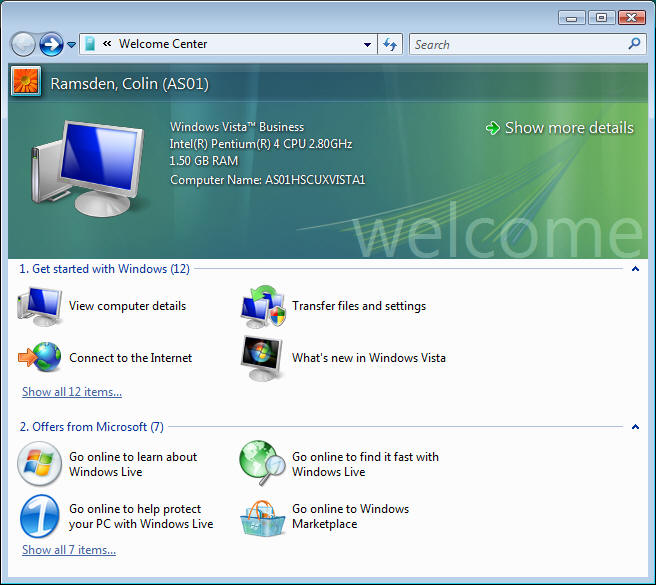This screenshot has width=656, height=585.
Task: Focus the Search input field
Action: pyautogui.click(x=528, y=44)
